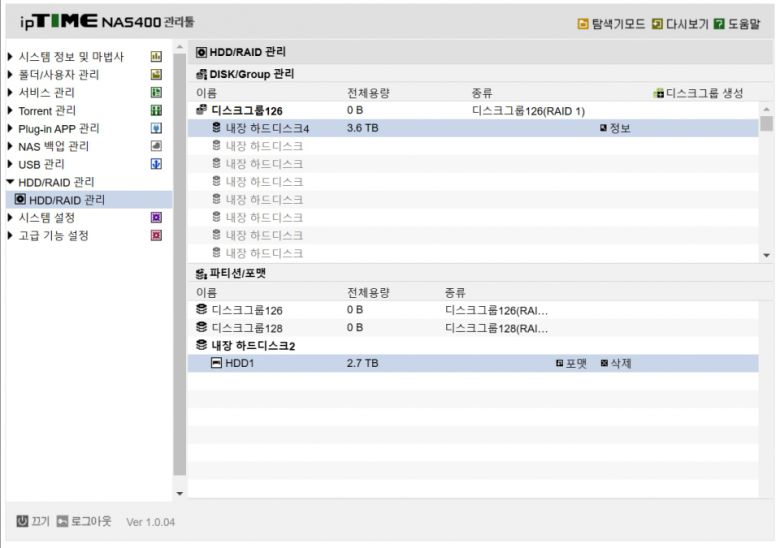The height and width of the screenshot is (548, 780).
Task: Log out using 로그아웃
Action: click(84, 521)
